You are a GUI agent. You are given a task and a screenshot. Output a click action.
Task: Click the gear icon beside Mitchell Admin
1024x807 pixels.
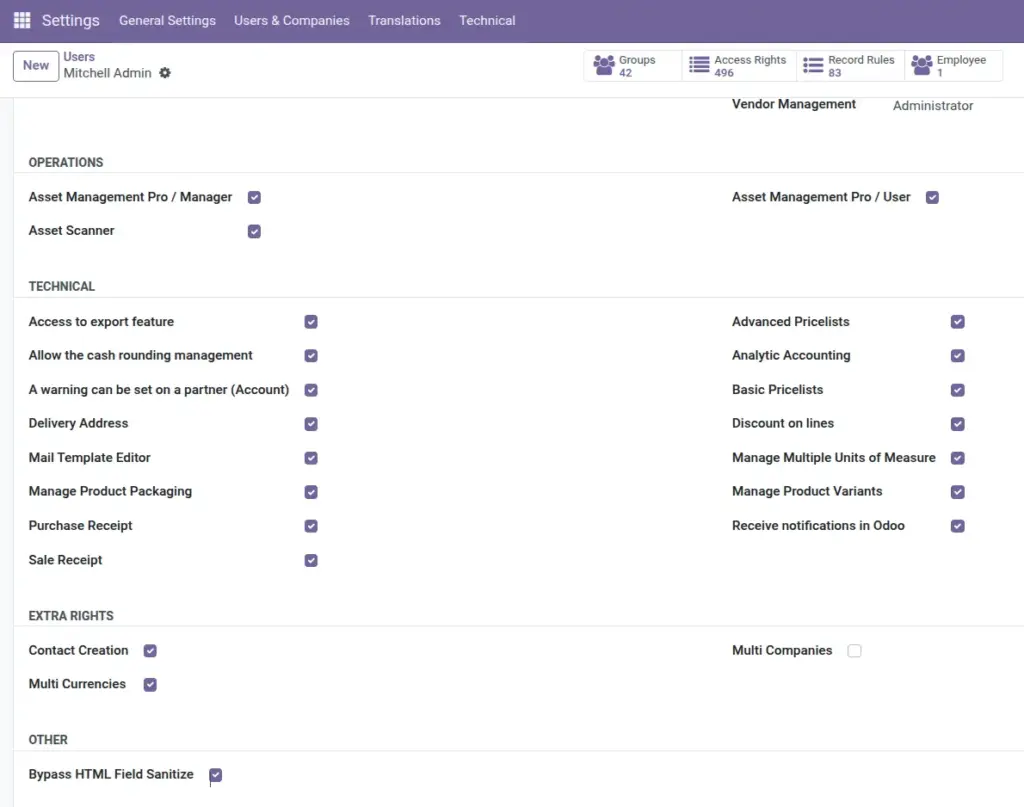tap(165, 73)
